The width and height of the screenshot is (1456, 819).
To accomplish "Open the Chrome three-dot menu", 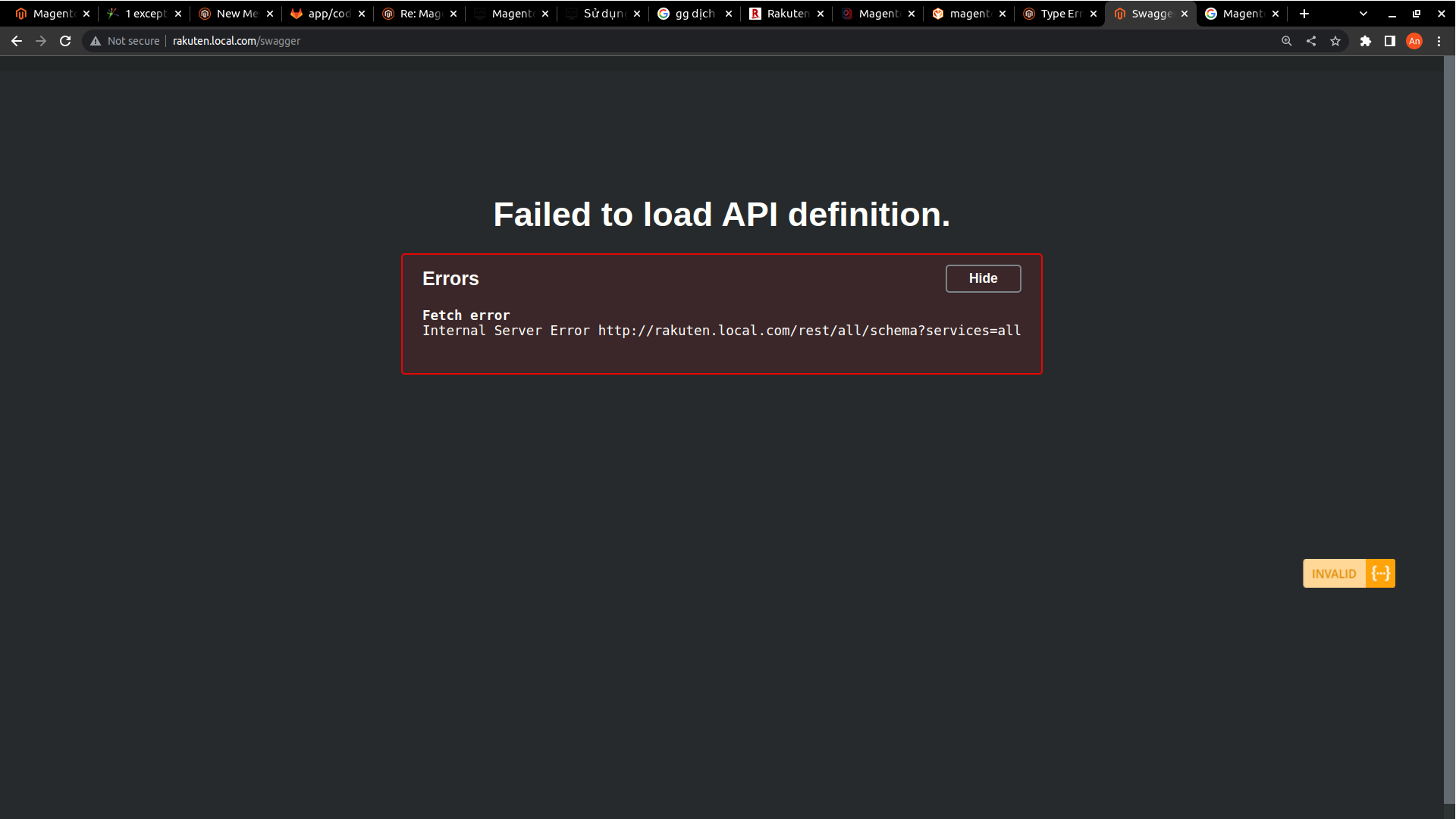I will [x=1439, y=41].
